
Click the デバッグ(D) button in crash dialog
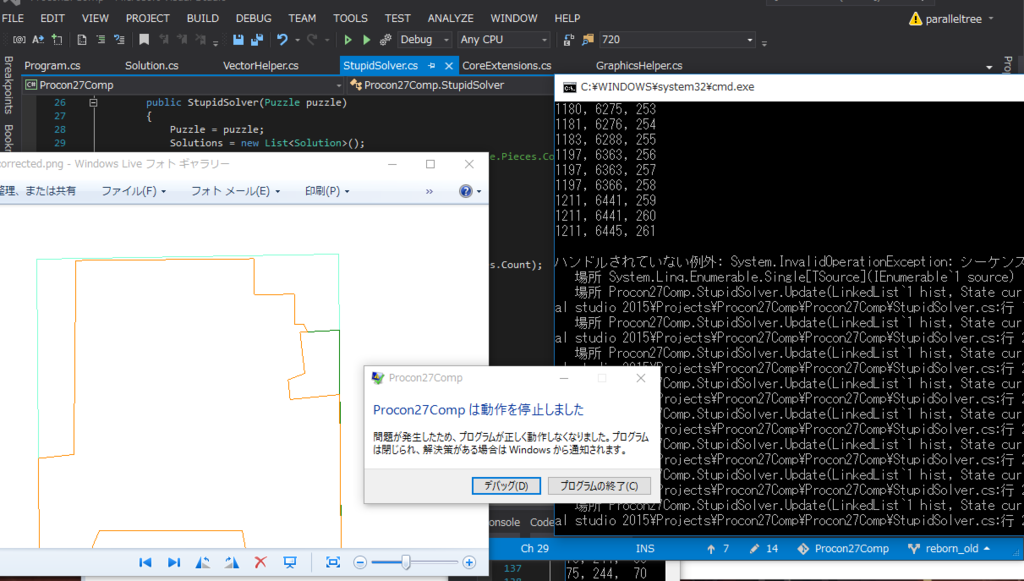click(x=506, y=486)
